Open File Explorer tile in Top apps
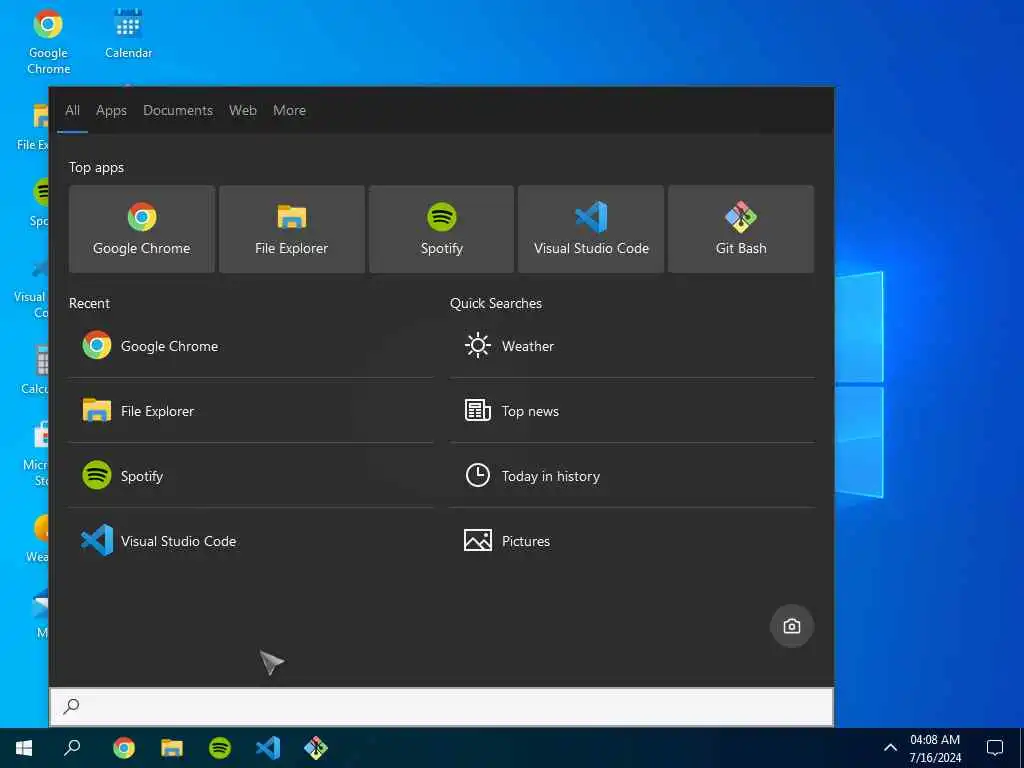The image size is (1024, 768). tap(292, 229)
